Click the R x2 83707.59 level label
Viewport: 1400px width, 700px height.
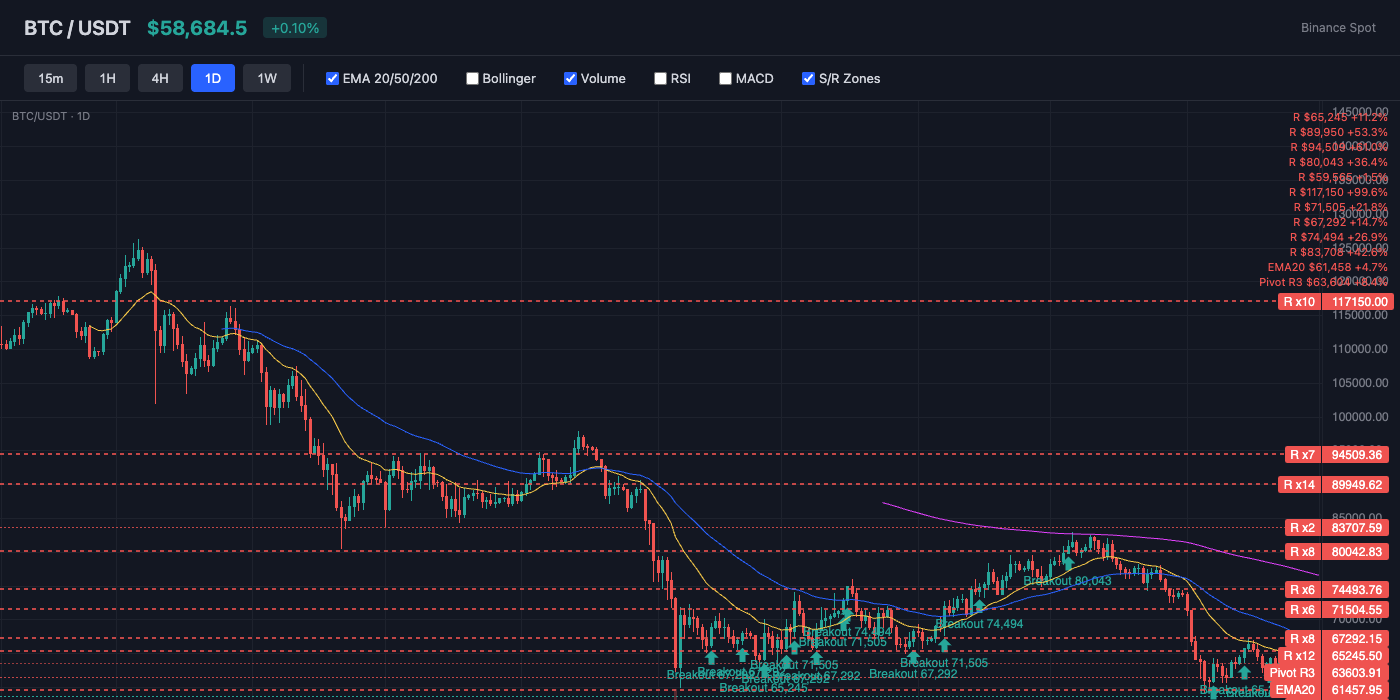pos(1335,527)
